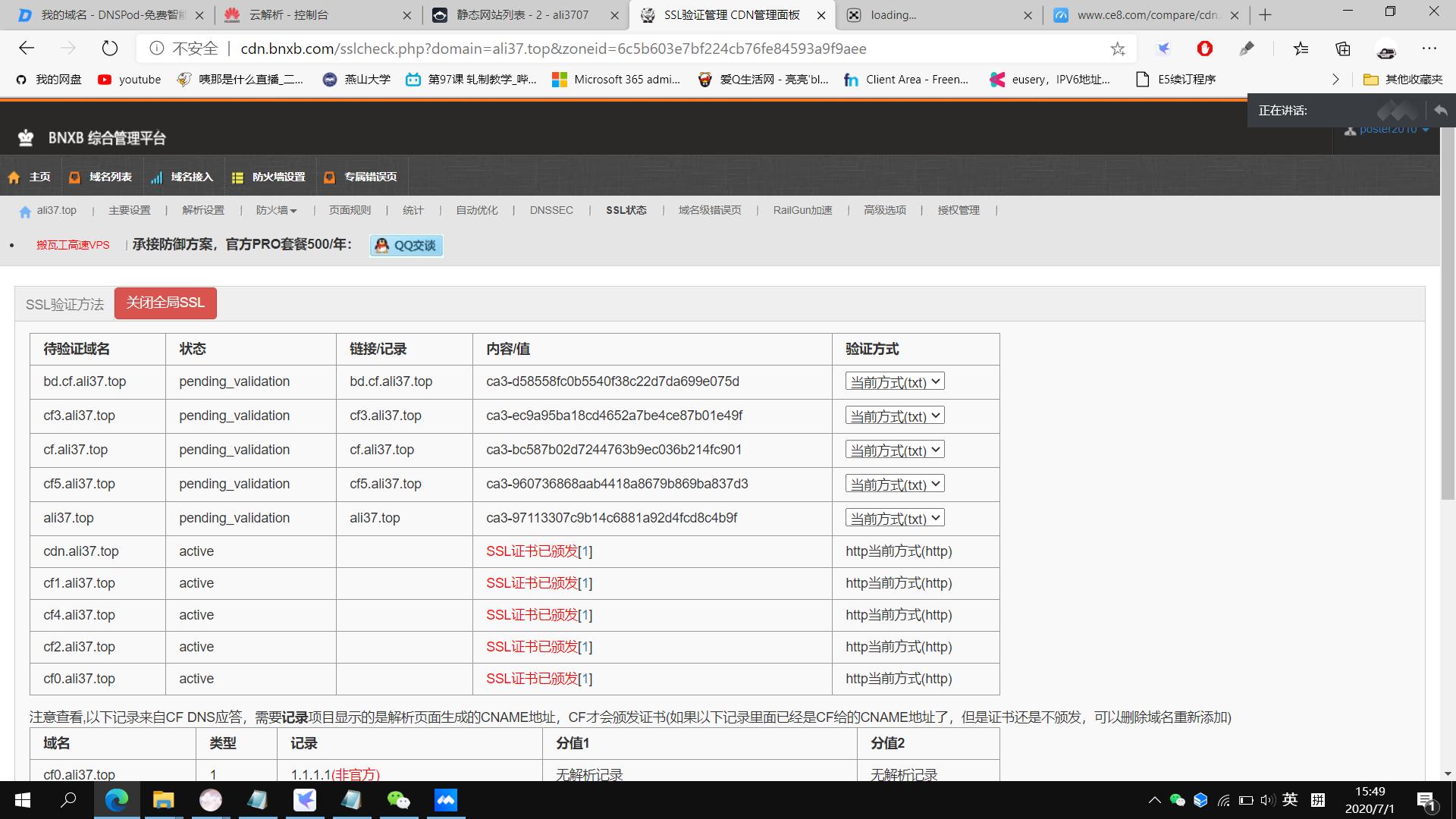The height and width of the screenshot is (819, 1456).
Task: Click the 搬瓦工高速VPS link
Action: click(x=73, y=245)
